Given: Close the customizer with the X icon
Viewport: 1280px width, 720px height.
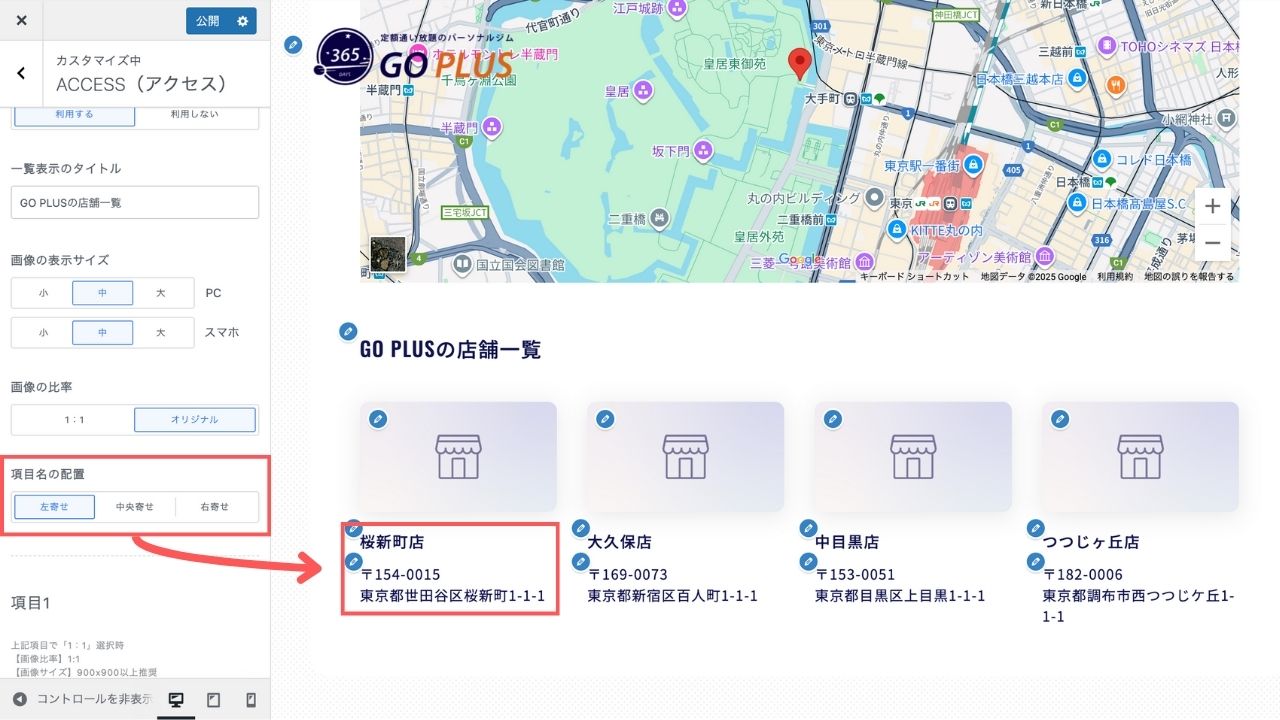Looking at the screenshot, I should (22, 20).
